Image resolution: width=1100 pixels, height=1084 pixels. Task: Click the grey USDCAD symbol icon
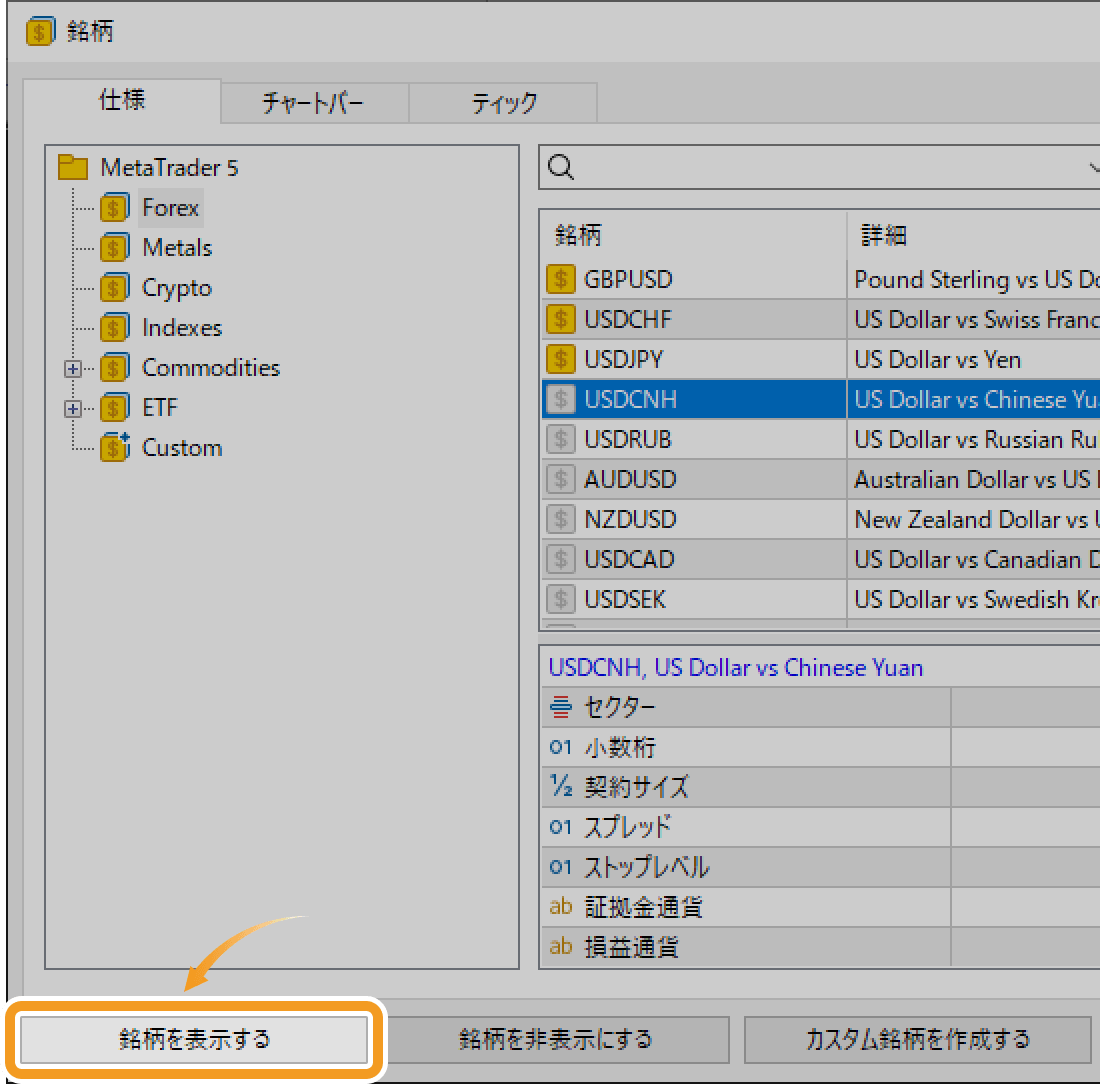pos(561,559)
